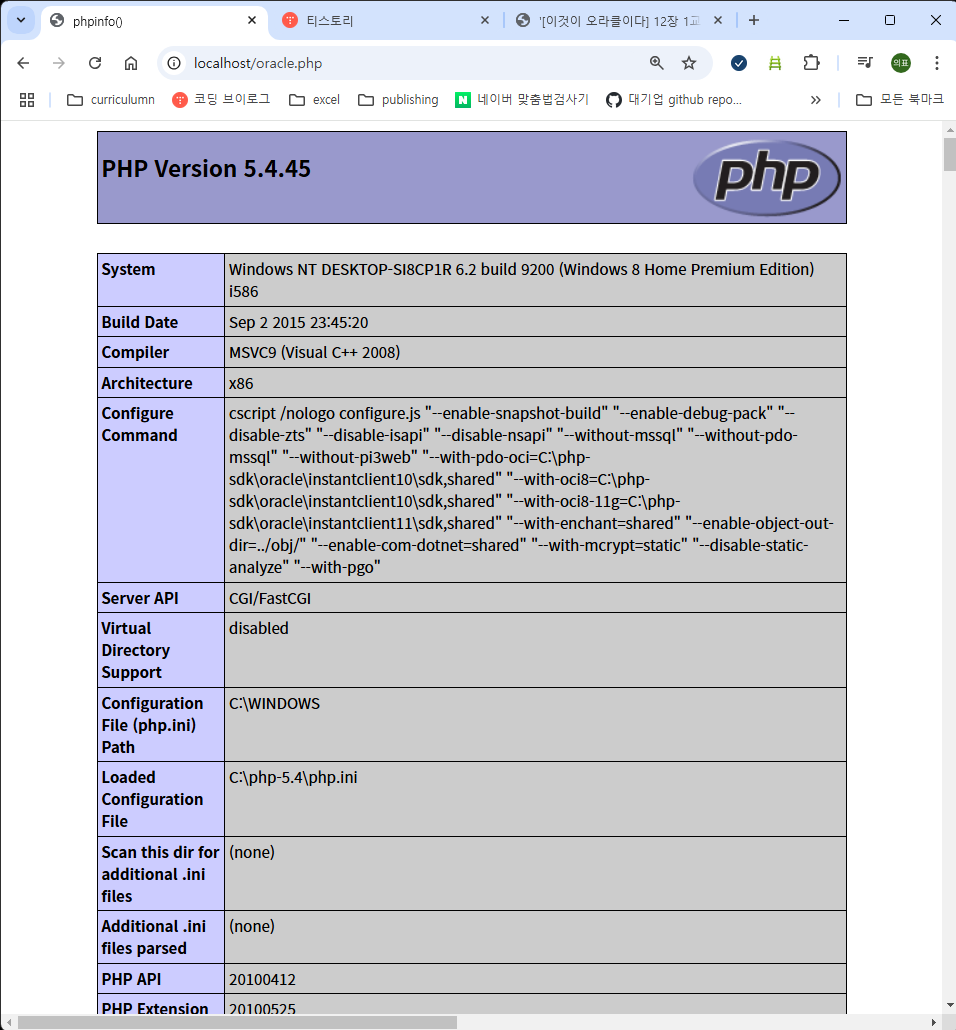The image size is (956, 1030).
Task: Click the Virtual Directory Support disabled value
Action: (259, 629)
